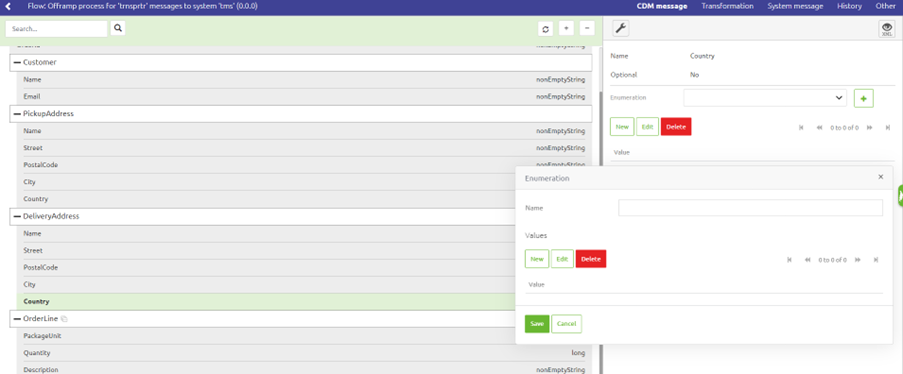903x374 pixels.
Task: Save the enumeration
Action: 537,324
